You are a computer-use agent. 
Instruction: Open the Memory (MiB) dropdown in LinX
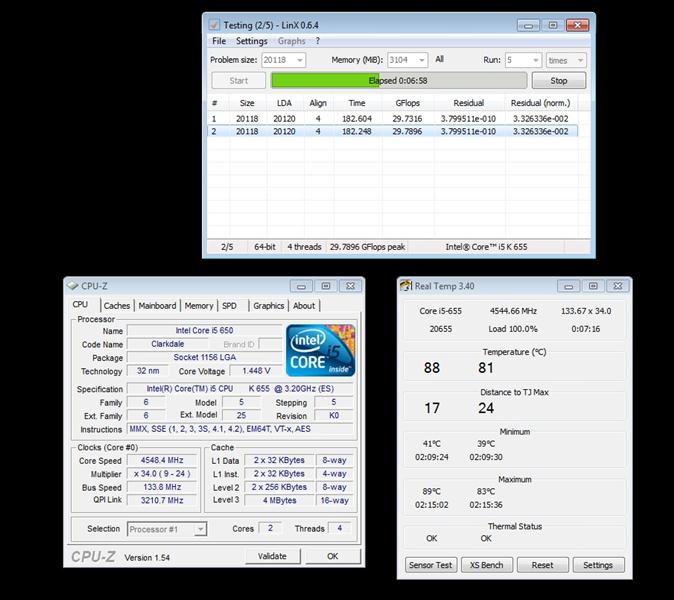(x=420, y=60)
